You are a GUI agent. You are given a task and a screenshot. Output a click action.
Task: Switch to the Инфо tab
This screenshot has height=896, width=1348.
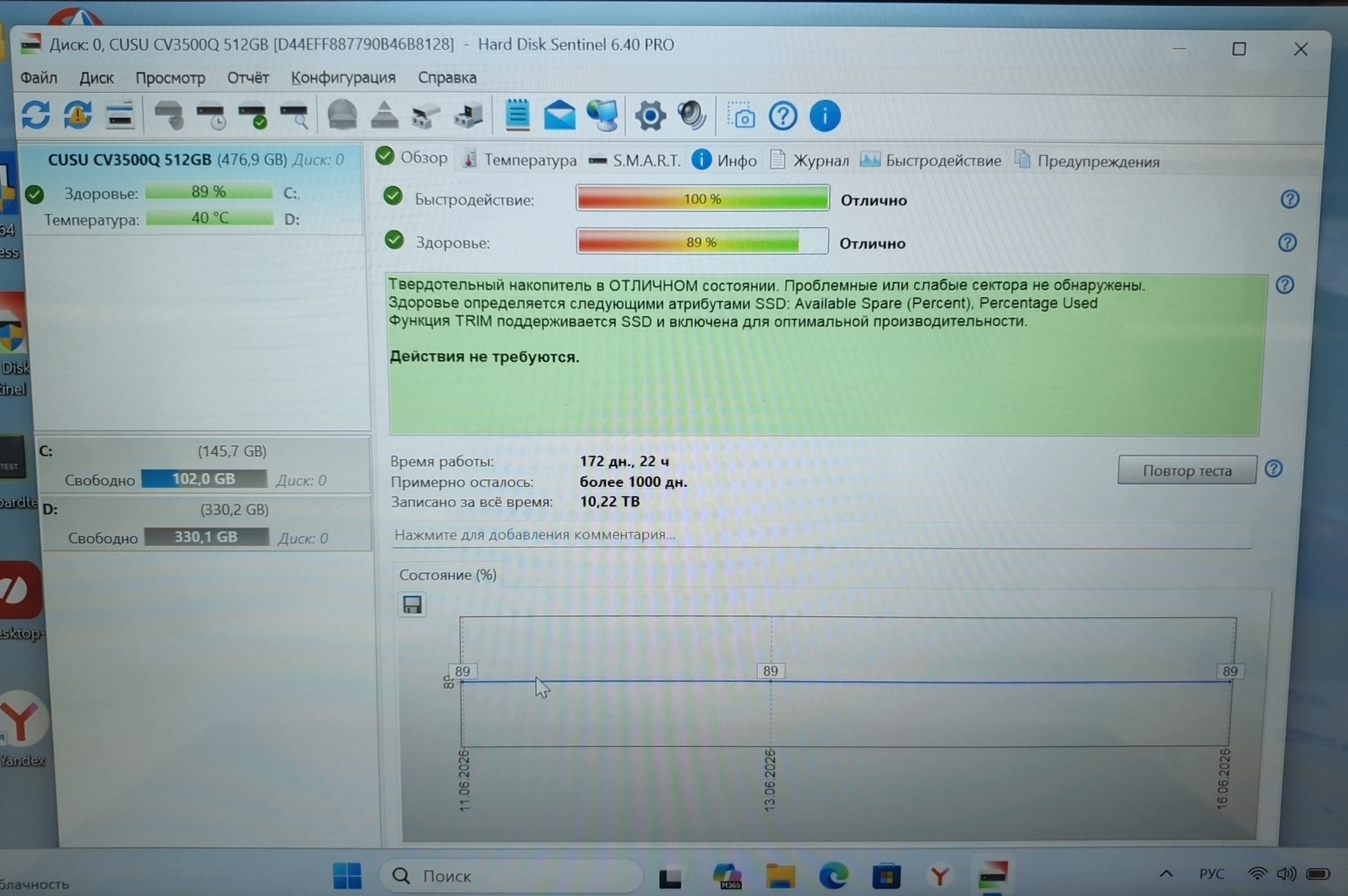coord(725,160)
